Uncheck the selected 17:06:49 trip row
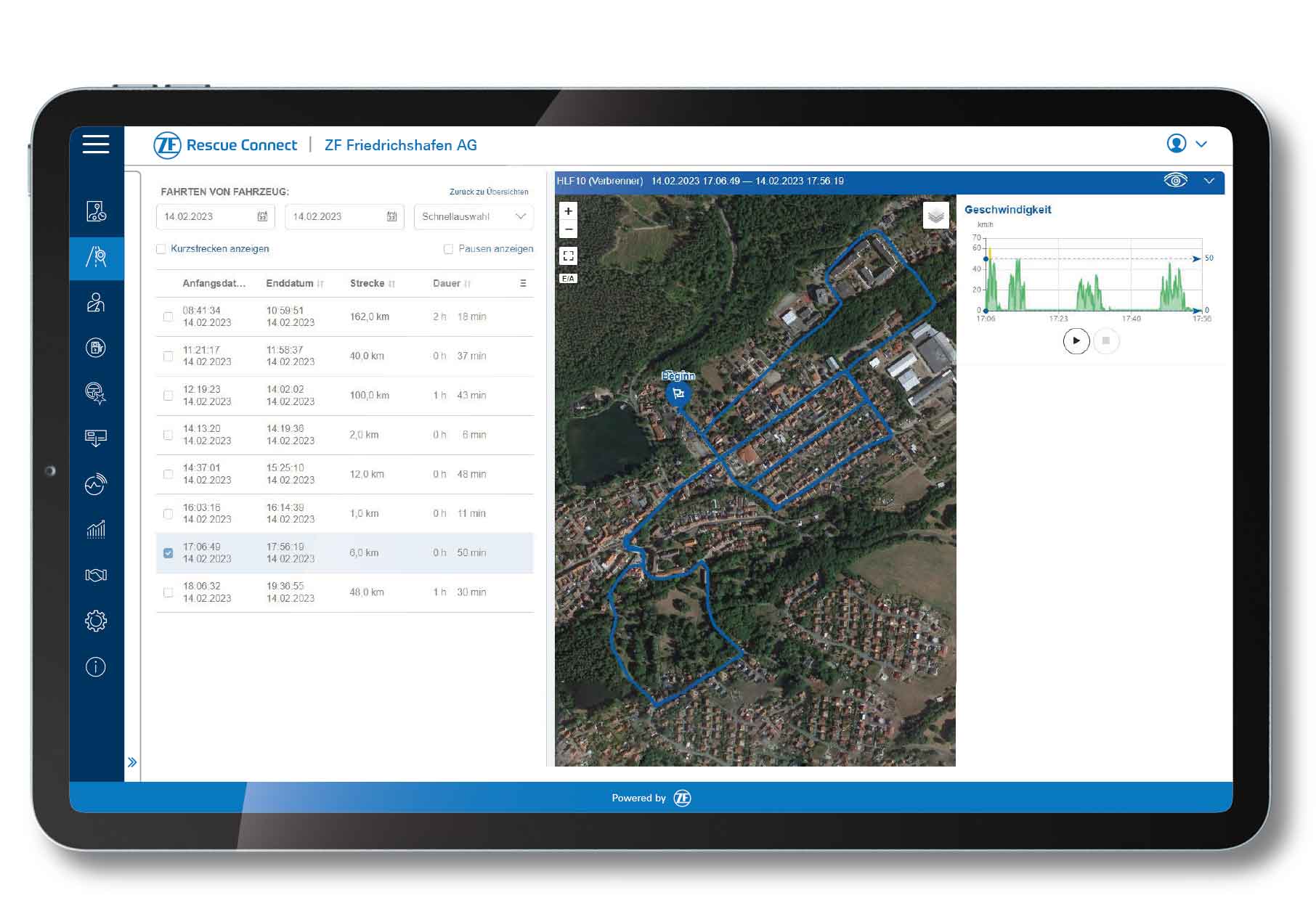This screenshot has height=919, width=1316. (168, 552)
